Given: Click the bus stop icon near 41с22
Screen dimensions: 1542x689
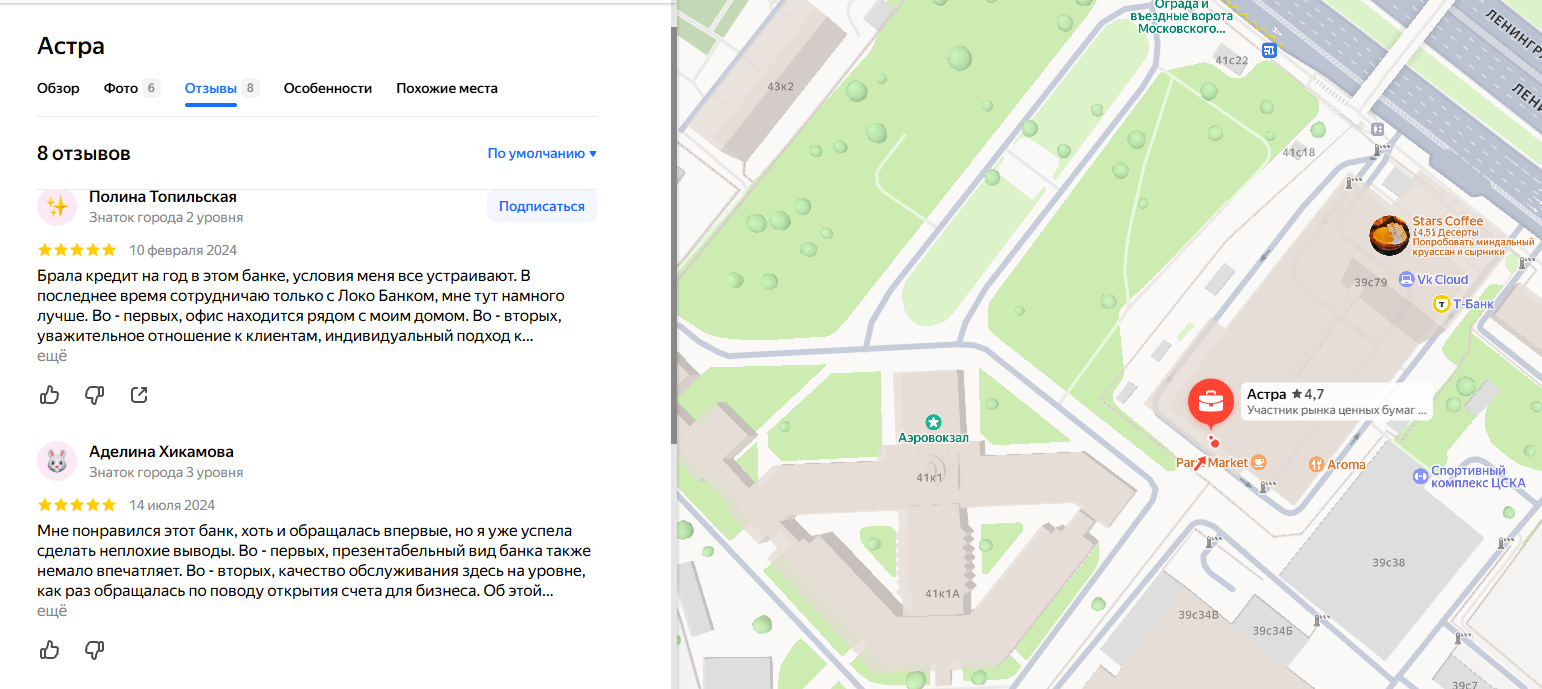Looking at the screenshot, I should 1269,50.
